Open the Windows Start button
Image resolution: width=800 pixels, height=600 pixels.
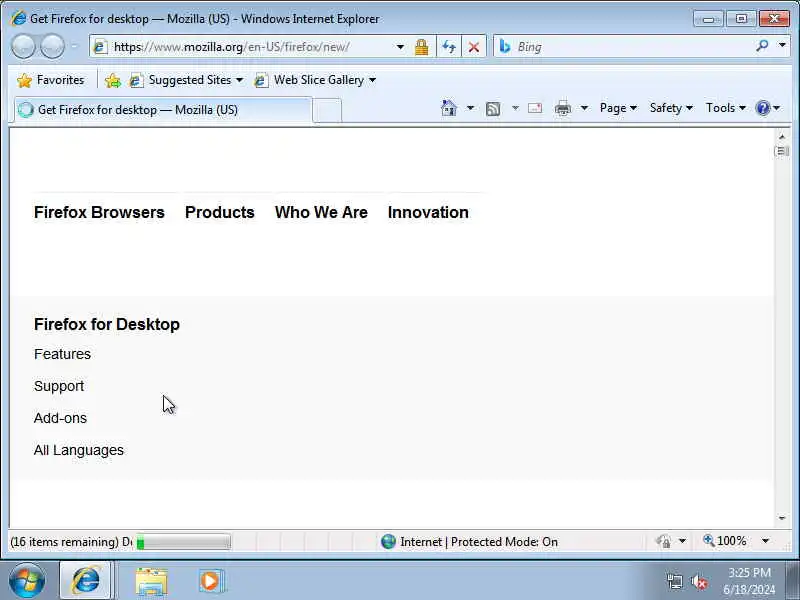pos(27,581)
